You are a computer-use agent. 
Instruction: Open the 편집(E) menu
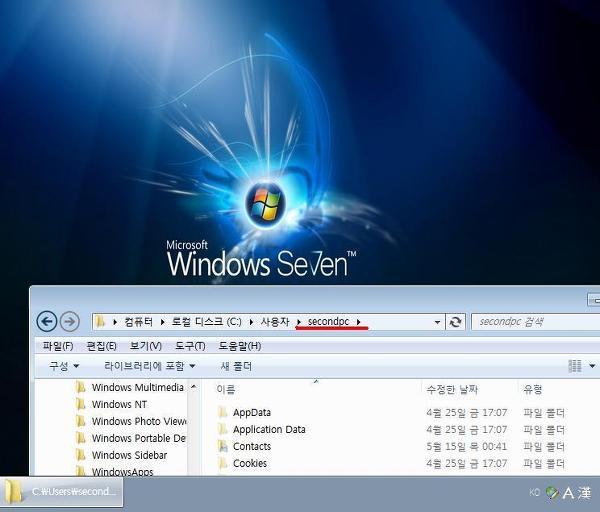point(101,346)
